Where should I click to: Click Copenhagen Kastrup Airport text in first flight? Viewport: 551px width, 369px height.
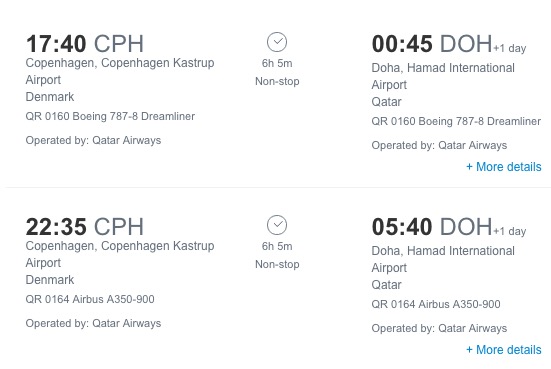[120, 71]
